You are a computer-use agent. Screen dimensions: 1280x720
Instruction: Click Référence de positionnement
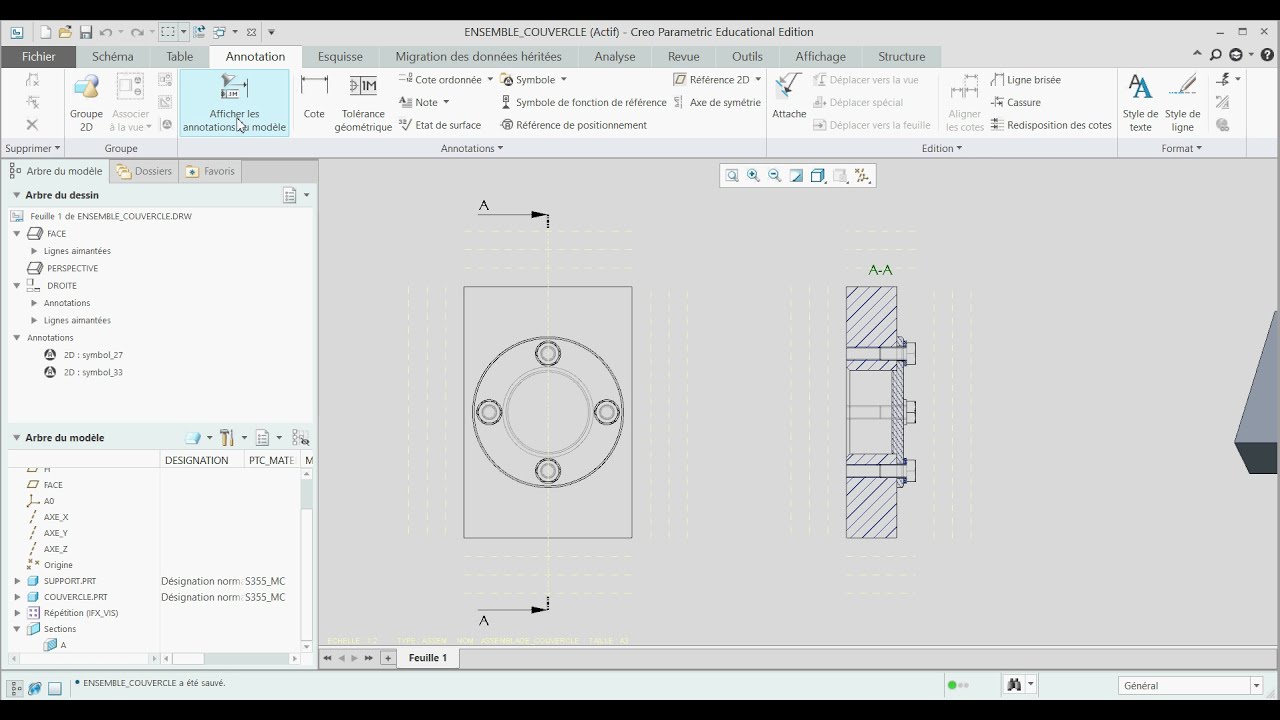[573, 125]
